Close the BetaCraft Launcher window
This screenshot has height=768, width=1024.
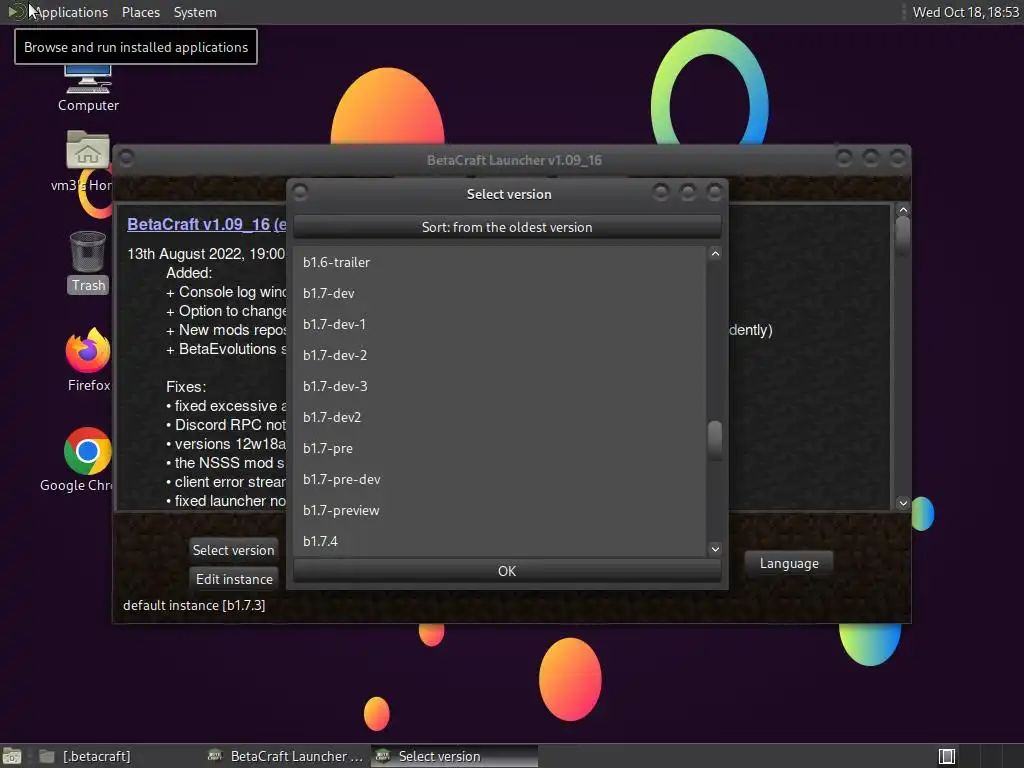(898, 157)
